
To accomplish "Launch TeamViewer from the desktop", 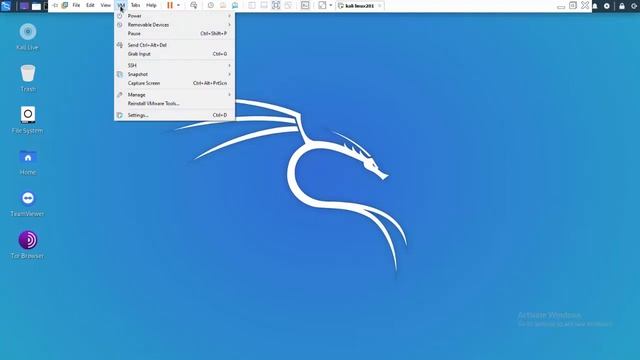I will tap(28, 203).
